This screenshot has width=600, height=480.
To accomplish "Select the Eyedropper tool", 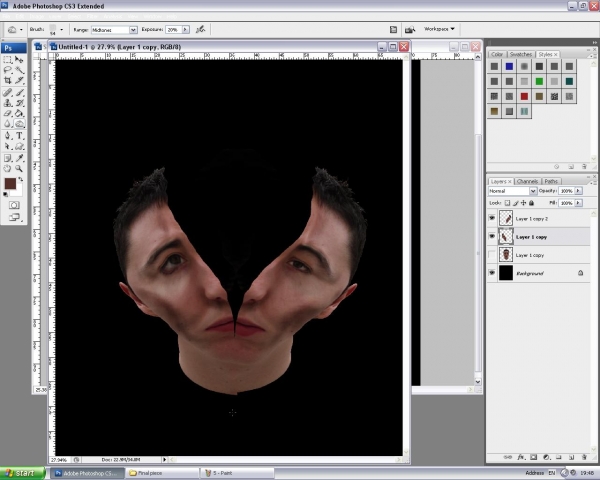I will coord(19,158).
